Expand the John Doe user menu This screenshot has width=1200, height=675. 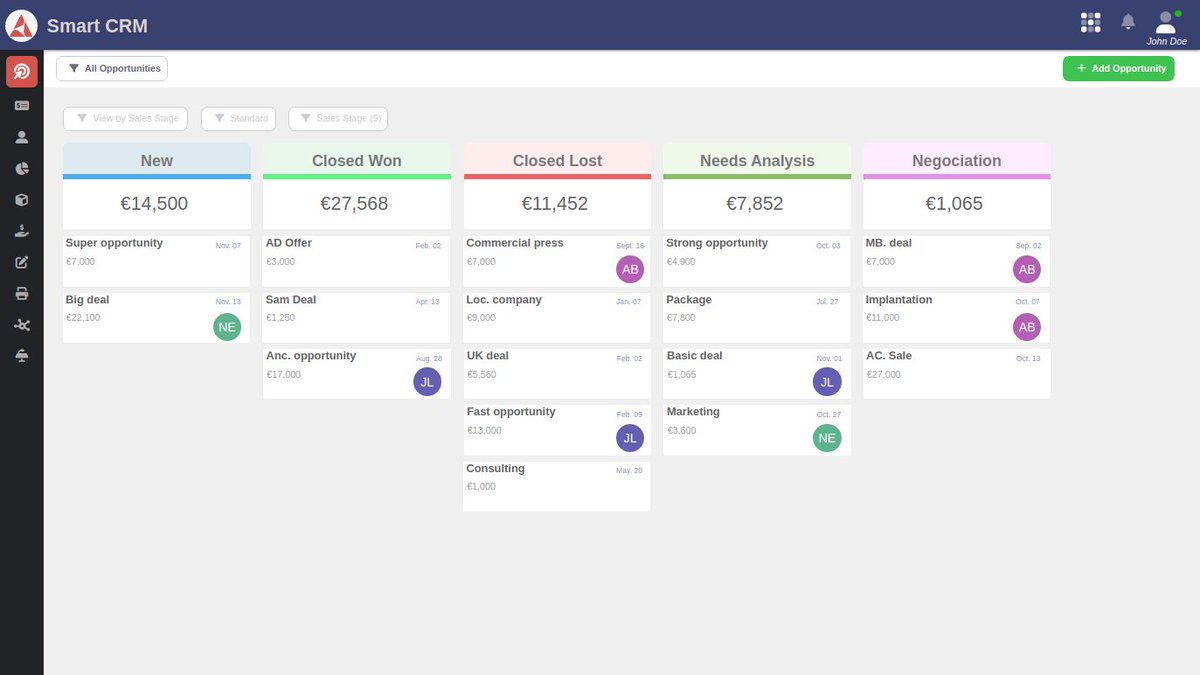[1167, 25]
